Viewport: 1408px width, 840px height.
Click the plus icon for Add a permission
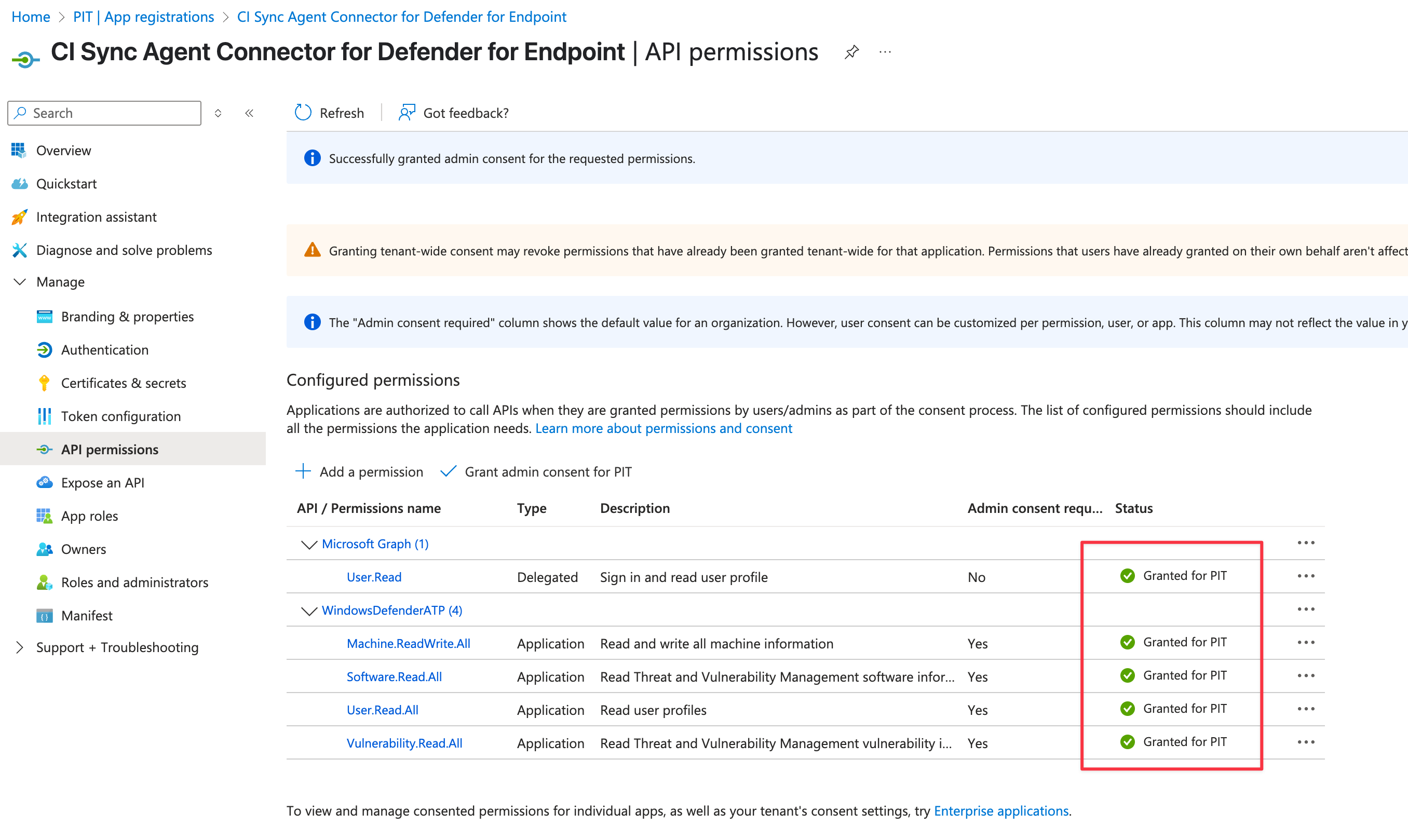(x=303, y=471)
